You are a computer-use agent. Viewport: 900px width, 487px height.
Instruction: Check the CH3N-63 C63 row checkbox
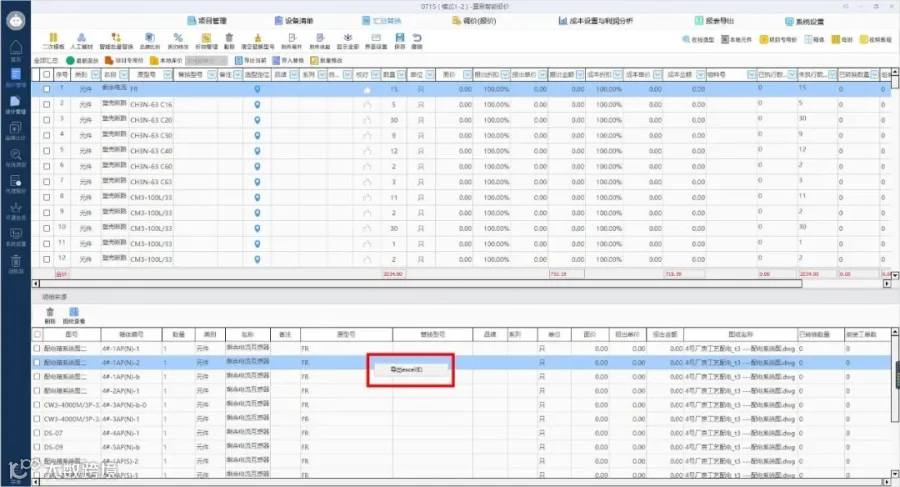[46, 182]
